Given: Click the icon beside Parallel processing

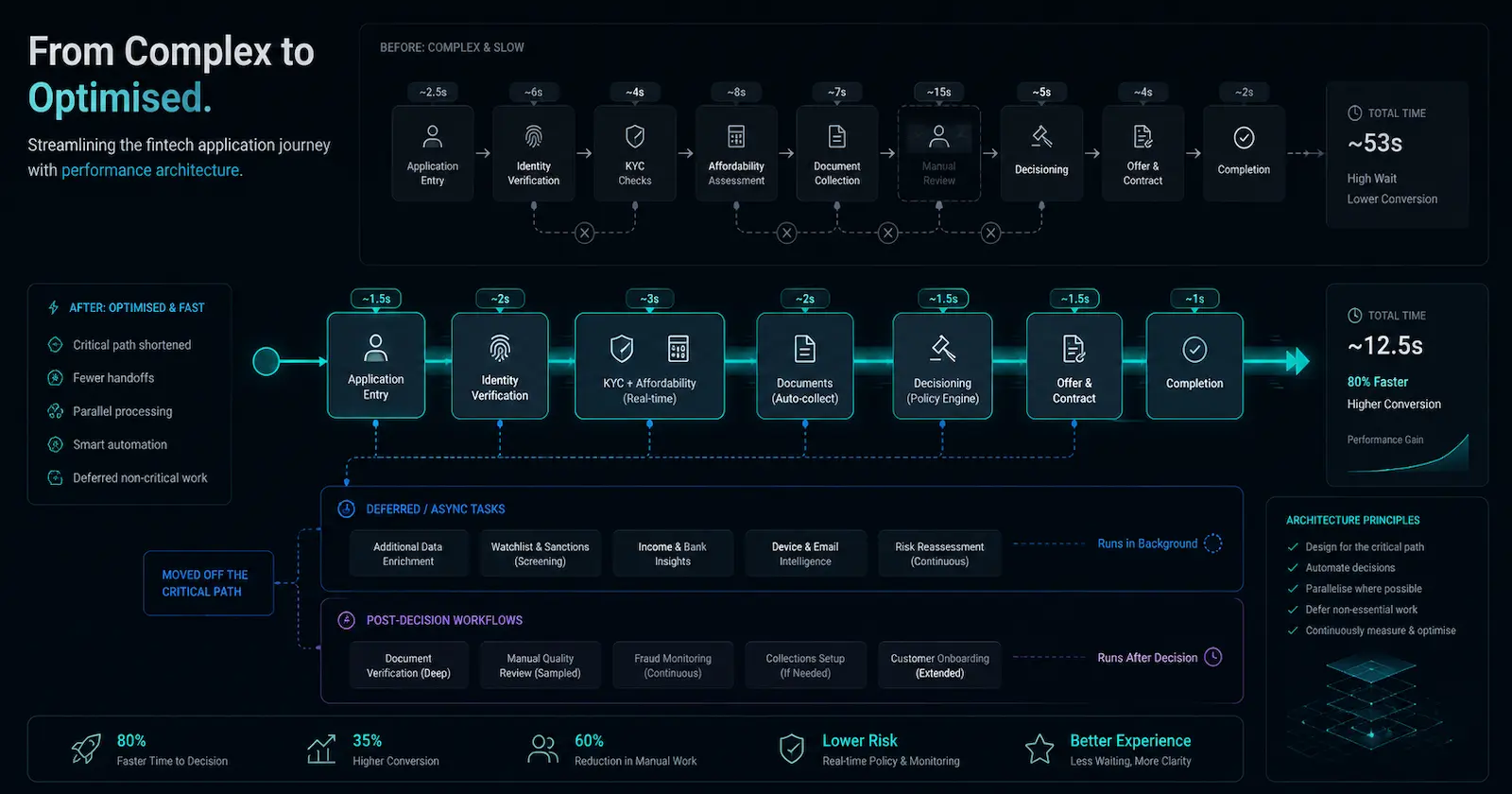Looking at the screenshot, I should [x=55, y=411].
